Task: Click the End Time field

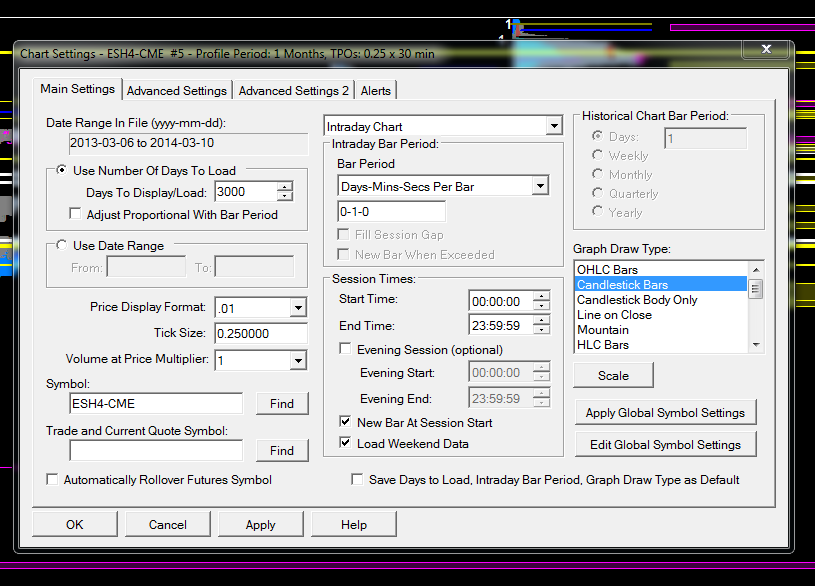Action: [x=501, y=325]
